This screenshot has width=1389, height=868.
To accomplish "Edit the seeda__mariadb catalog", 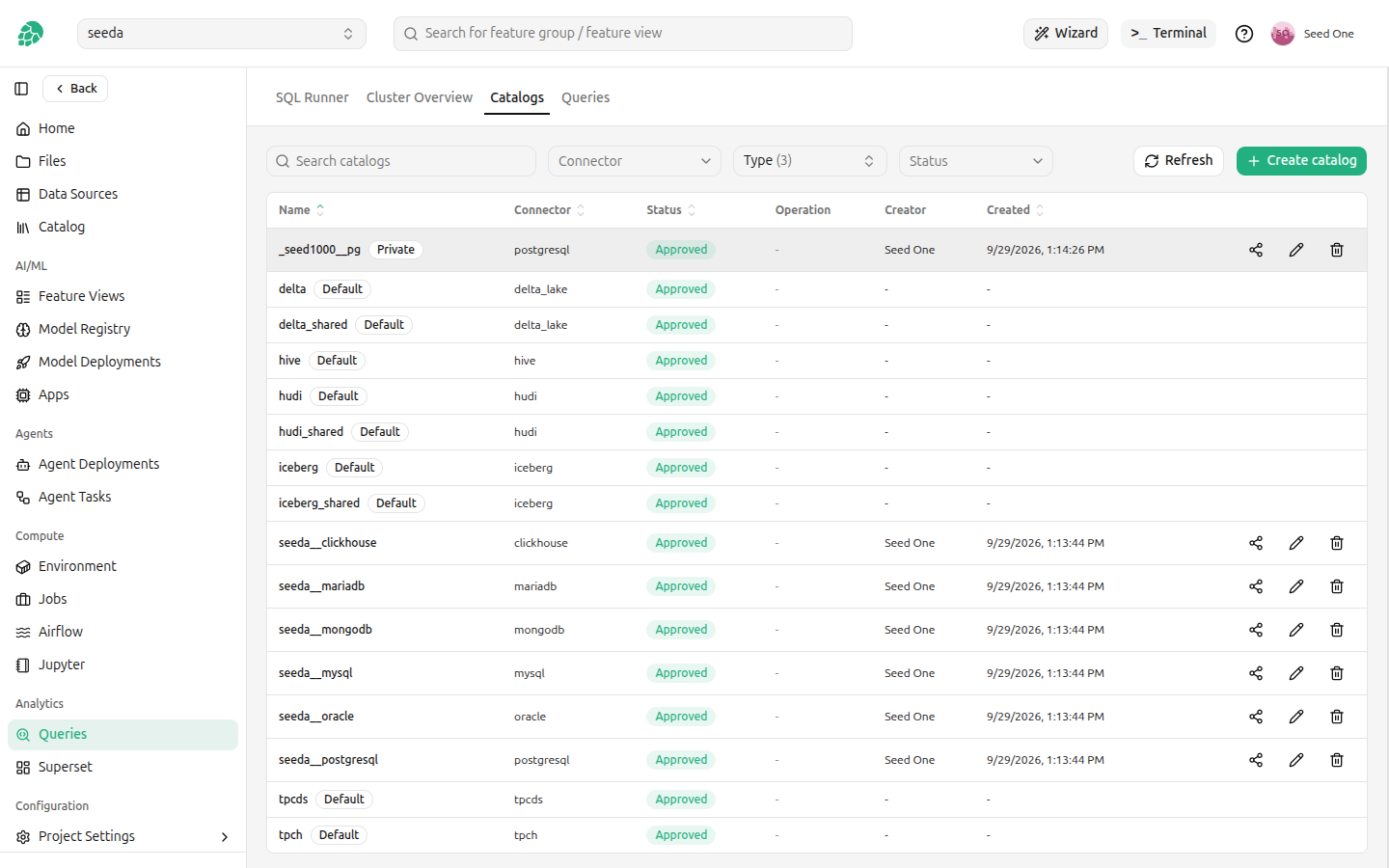I will [x=1296, y=586].
